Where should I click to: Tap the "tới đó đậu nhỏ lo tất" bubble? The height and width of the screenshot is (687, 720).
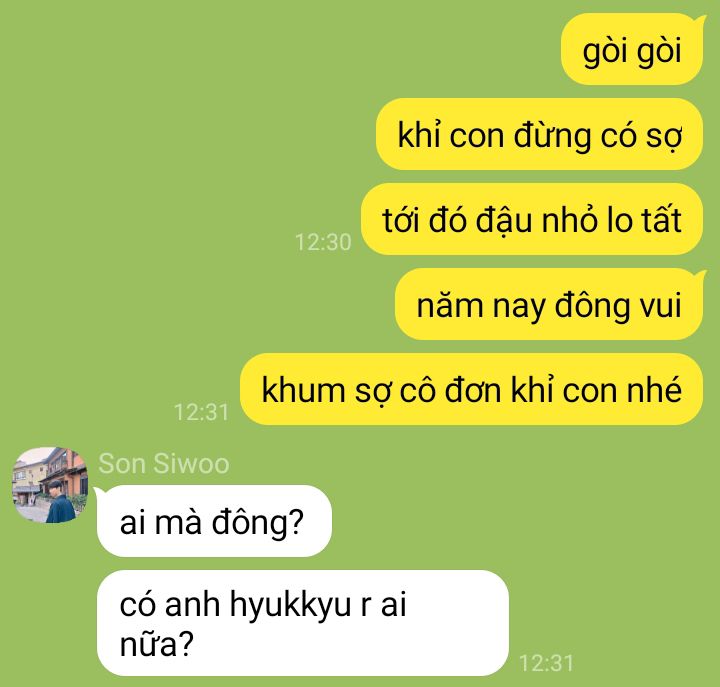tap(532, 219)
